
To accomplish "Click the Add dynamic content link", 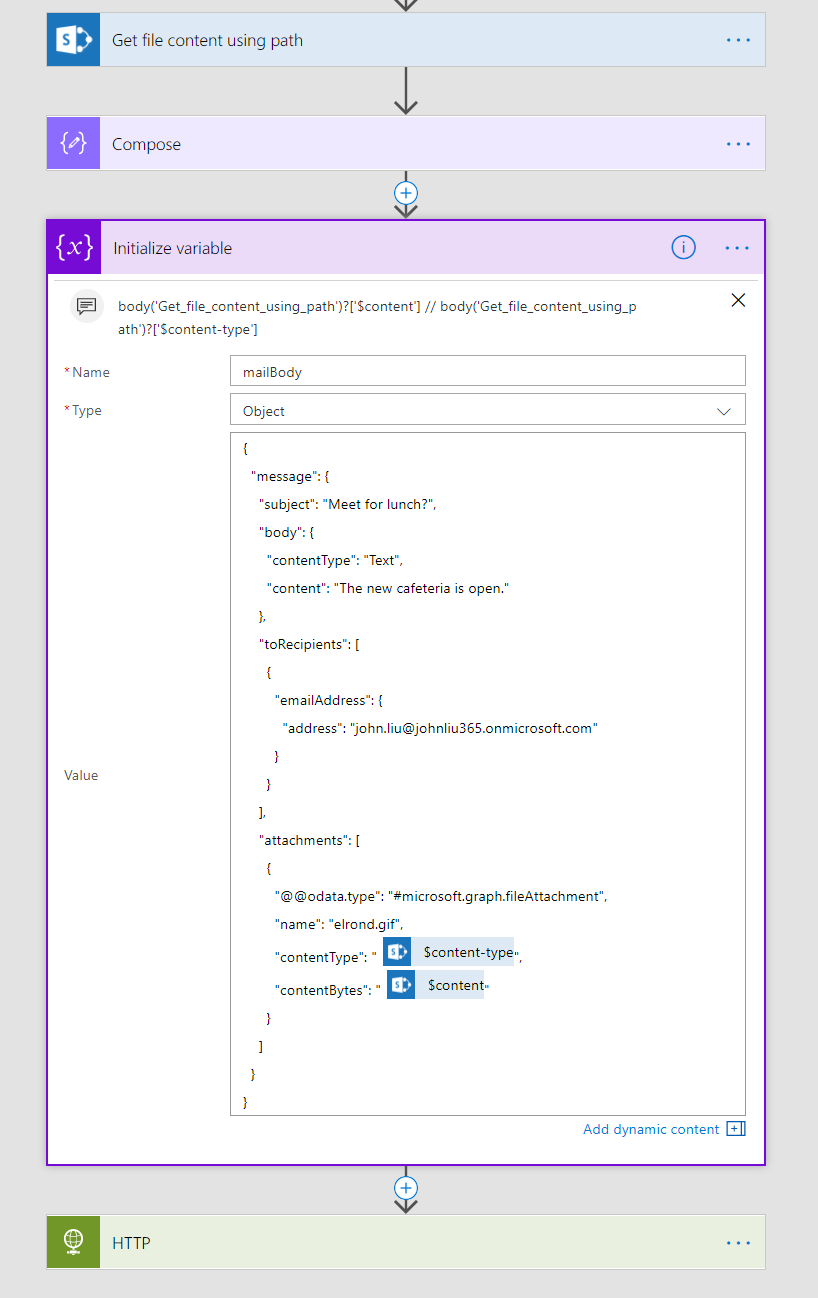I will (x=651, y=1129).
